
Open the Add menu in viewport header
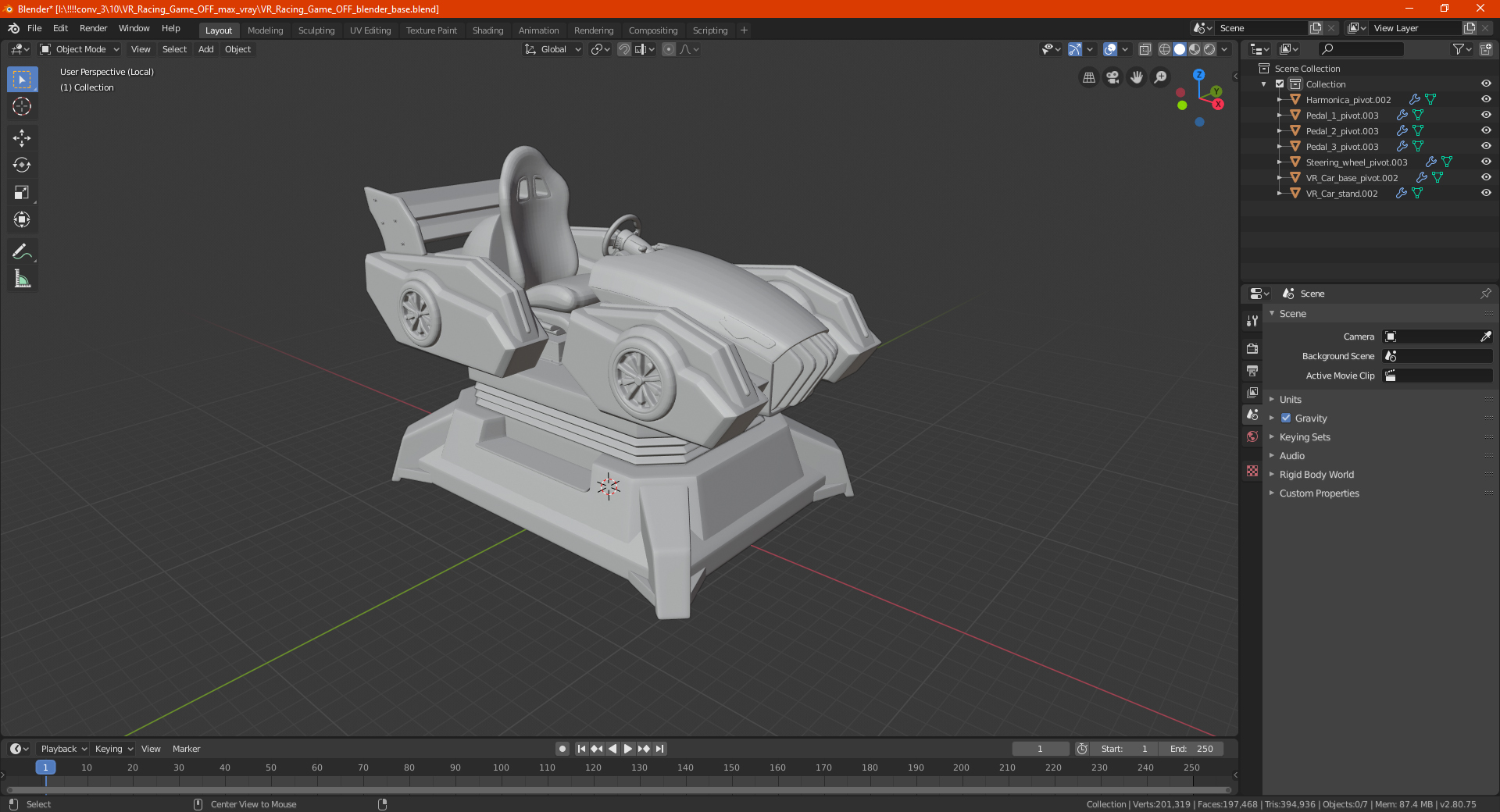pos(205,49)
